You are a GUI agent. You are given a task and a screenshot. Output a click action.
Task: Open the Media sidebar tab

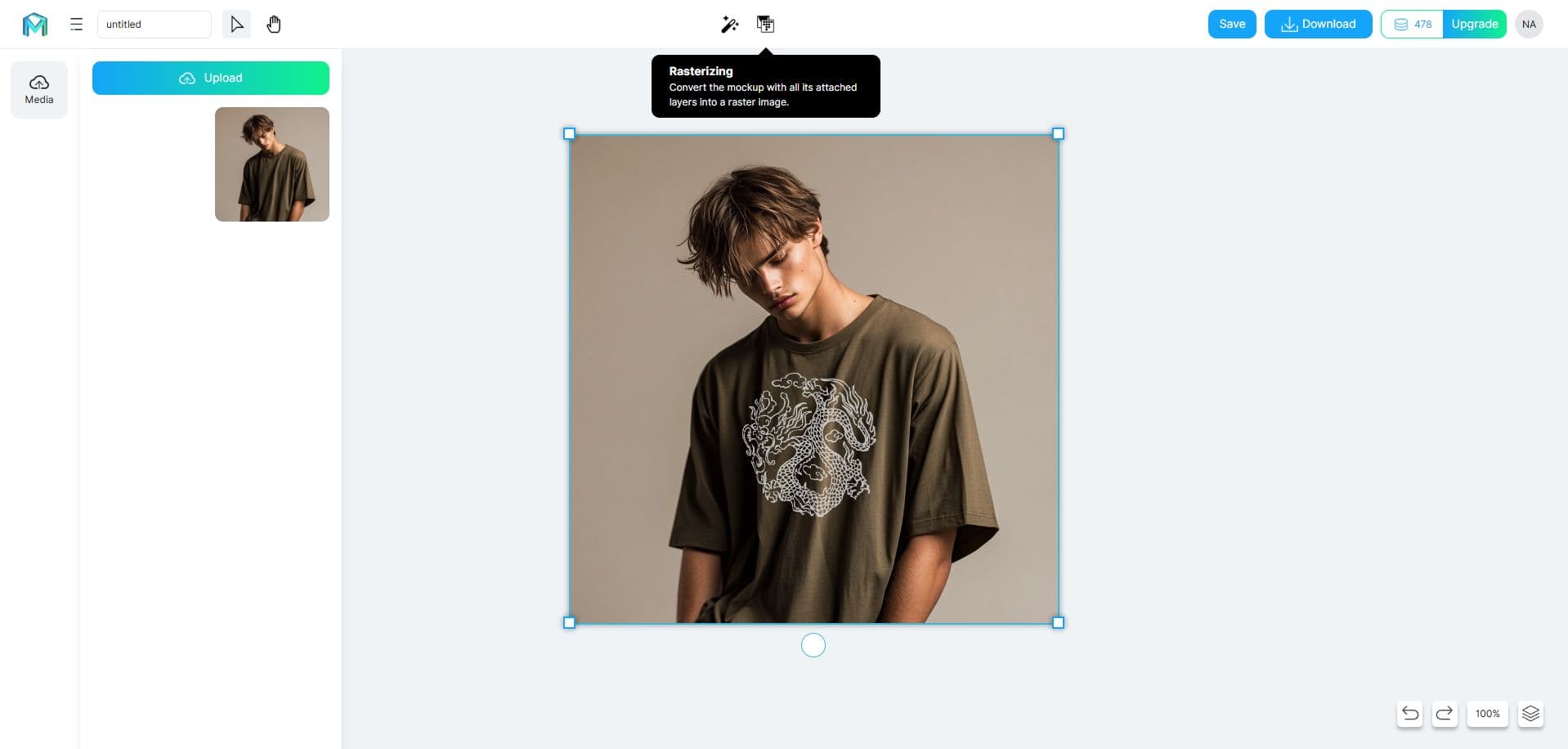(x=39, y=90)
